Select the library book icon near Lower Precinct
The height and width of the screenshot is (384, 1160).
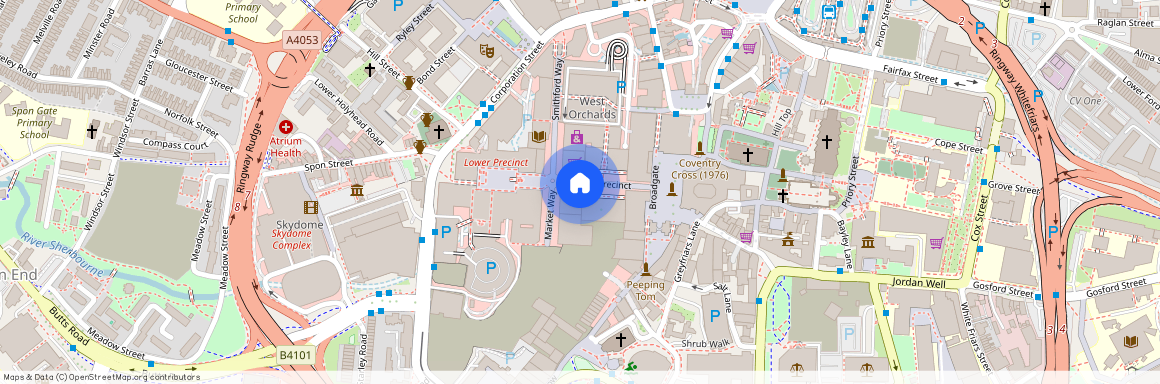click(x=539, y=137)
